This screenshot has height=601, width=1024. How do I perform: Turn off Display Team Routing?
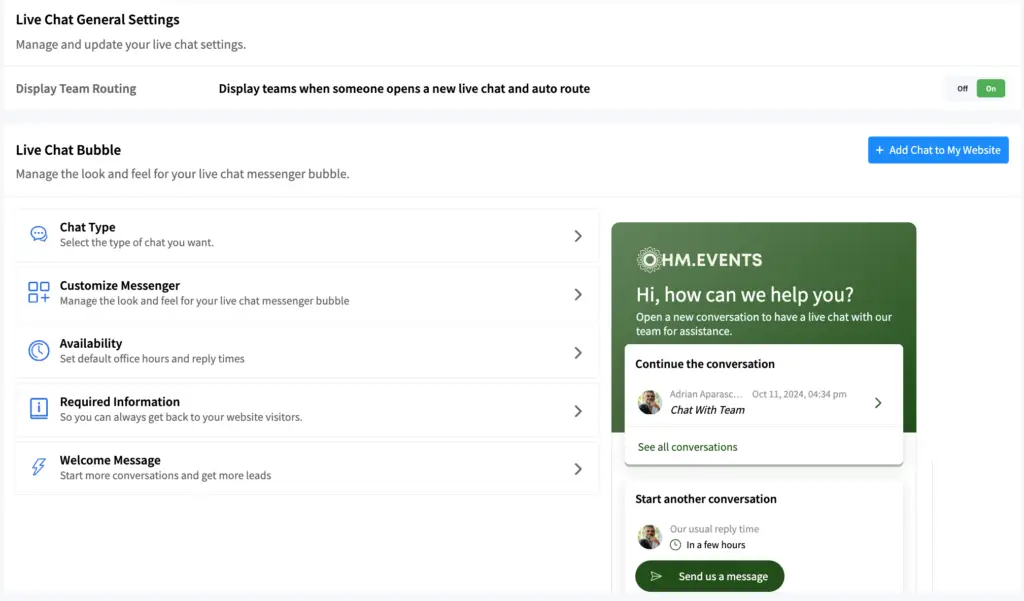click(x=962, y=88)
